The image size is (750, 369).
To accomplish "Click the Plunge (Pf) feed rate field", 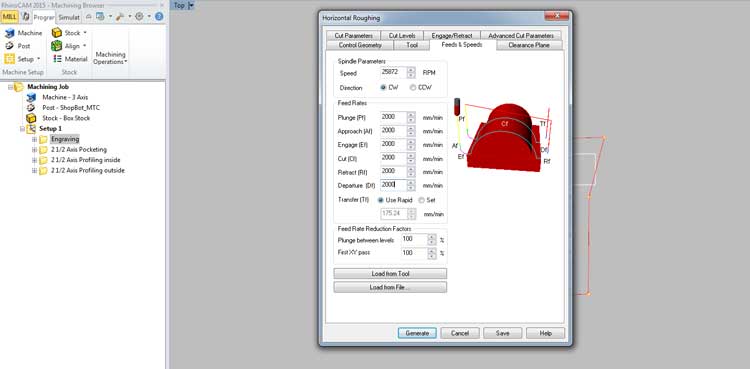I will tap(393, 117).
